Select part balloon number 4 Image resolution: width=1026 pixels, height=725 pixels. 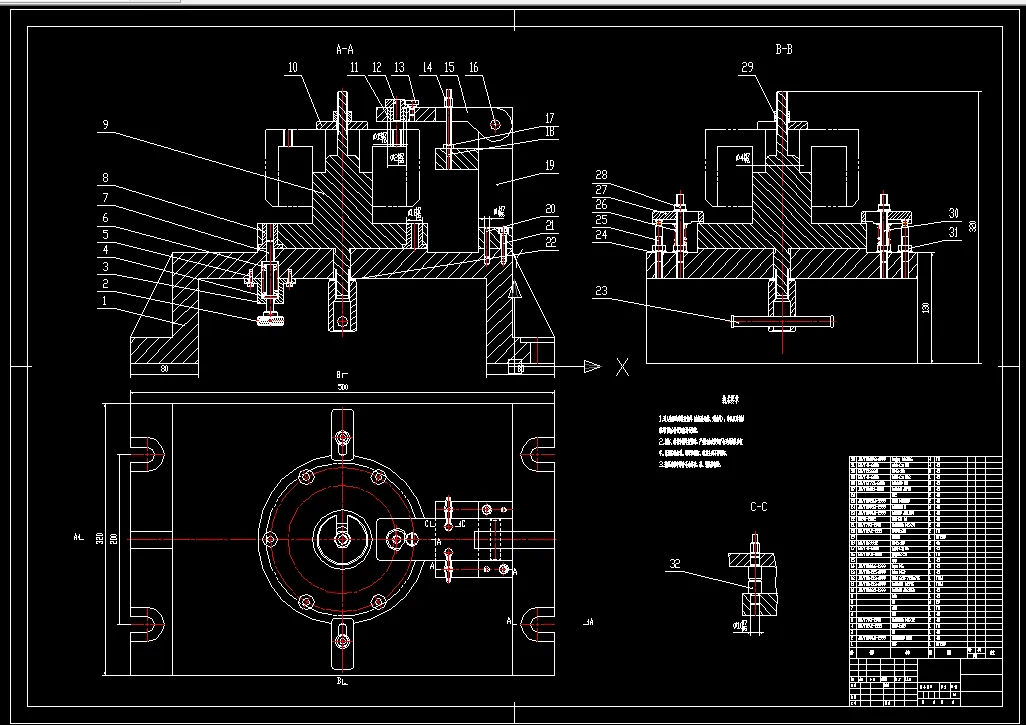(x=105, y=249)
